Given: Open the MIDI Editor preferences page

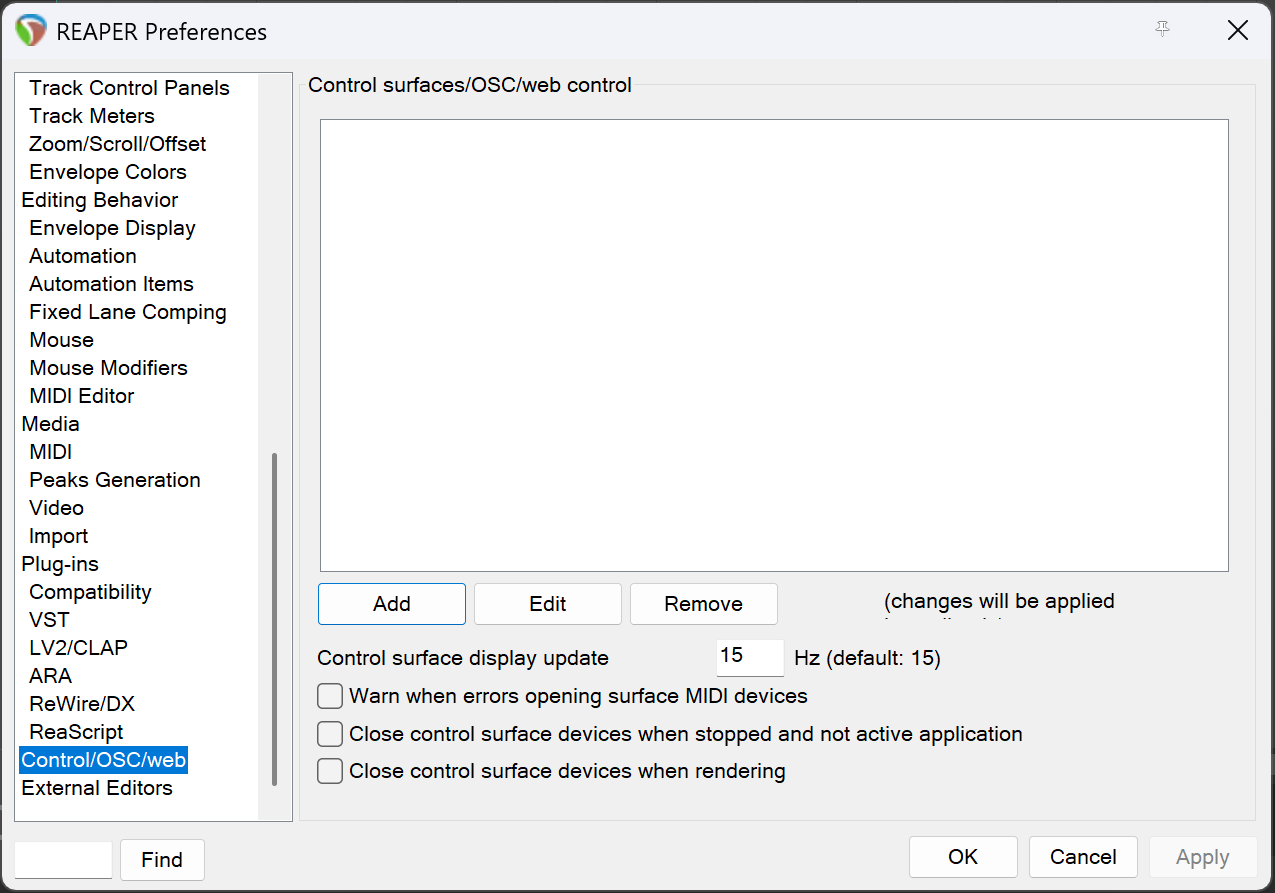Looking at the screenshot, I should coord(81,396).
